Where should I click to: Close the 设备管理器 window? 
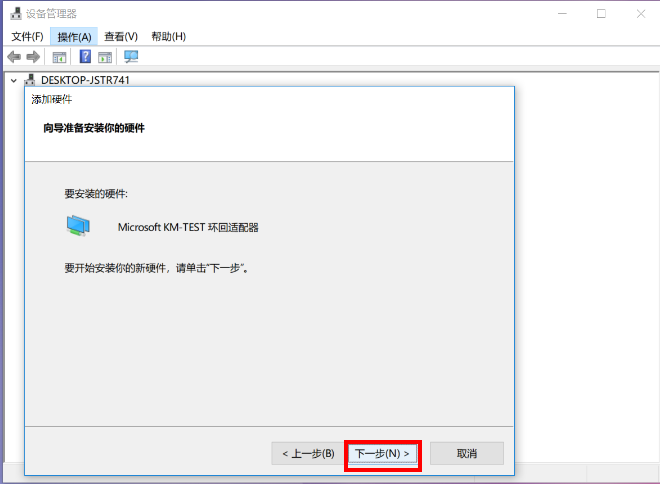(x=637, y=14)
